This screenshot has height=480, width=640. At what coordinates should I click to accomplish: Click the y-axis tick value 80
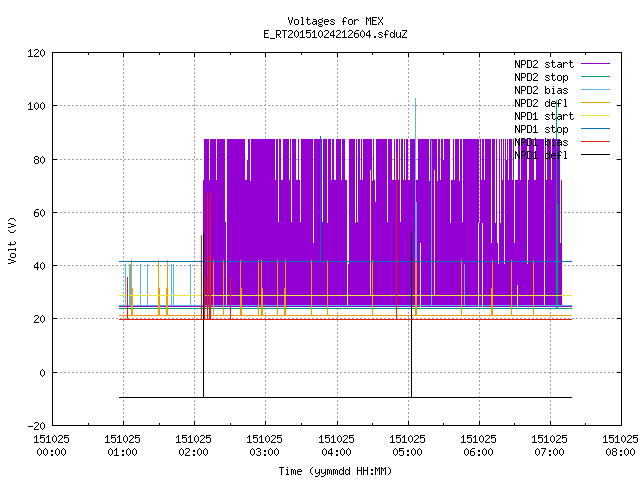[39, 160]
